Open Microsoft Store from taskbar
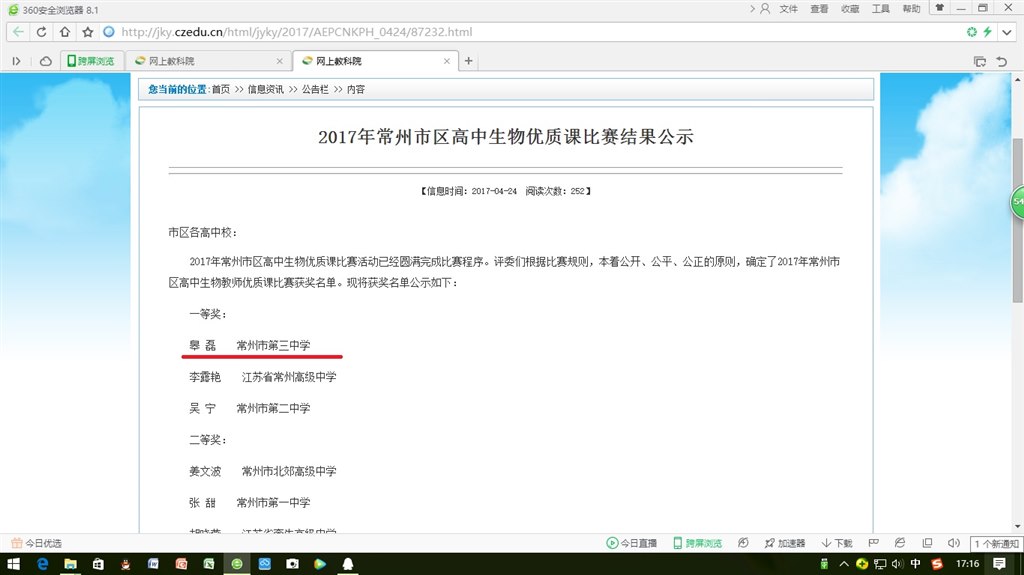Screen dimensions: 1024x575 tap(98, 563)
